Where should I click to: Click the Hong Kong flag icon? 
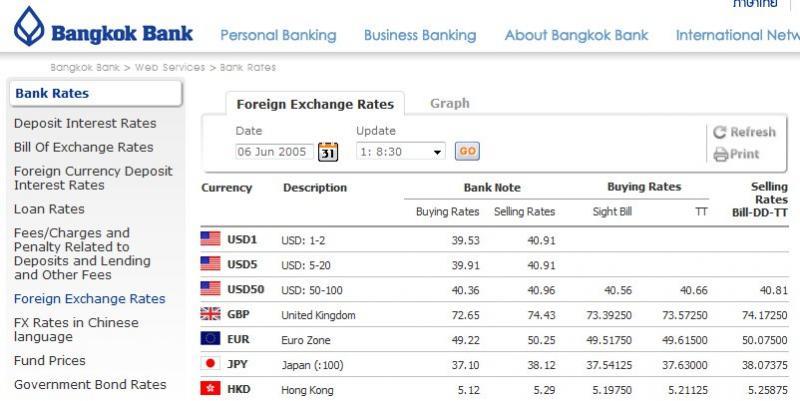point(210,389)
